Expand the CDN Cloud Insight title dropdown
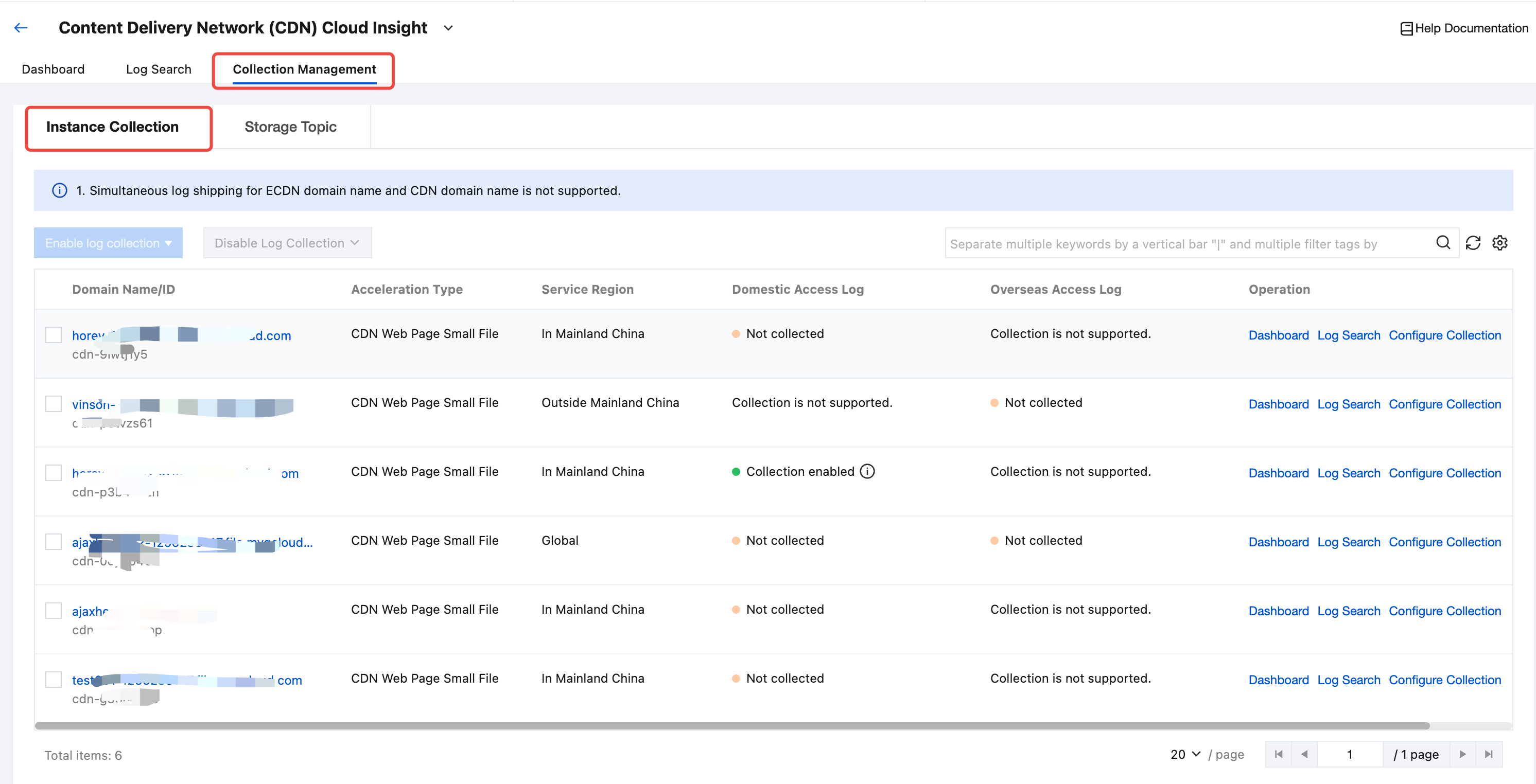The image size is (1536, 784). click(x=448, y=28)
